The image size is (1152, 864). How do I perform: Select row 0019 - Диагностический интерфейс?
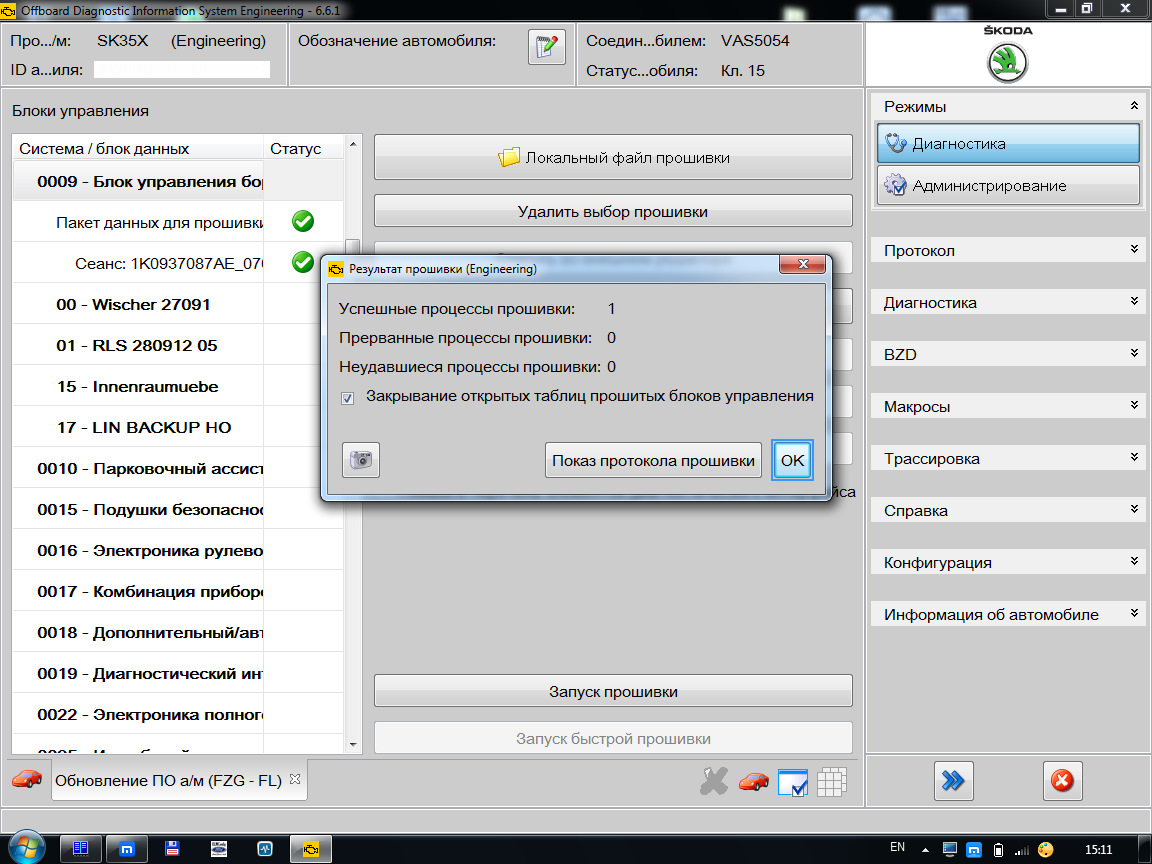coord(178,673)
